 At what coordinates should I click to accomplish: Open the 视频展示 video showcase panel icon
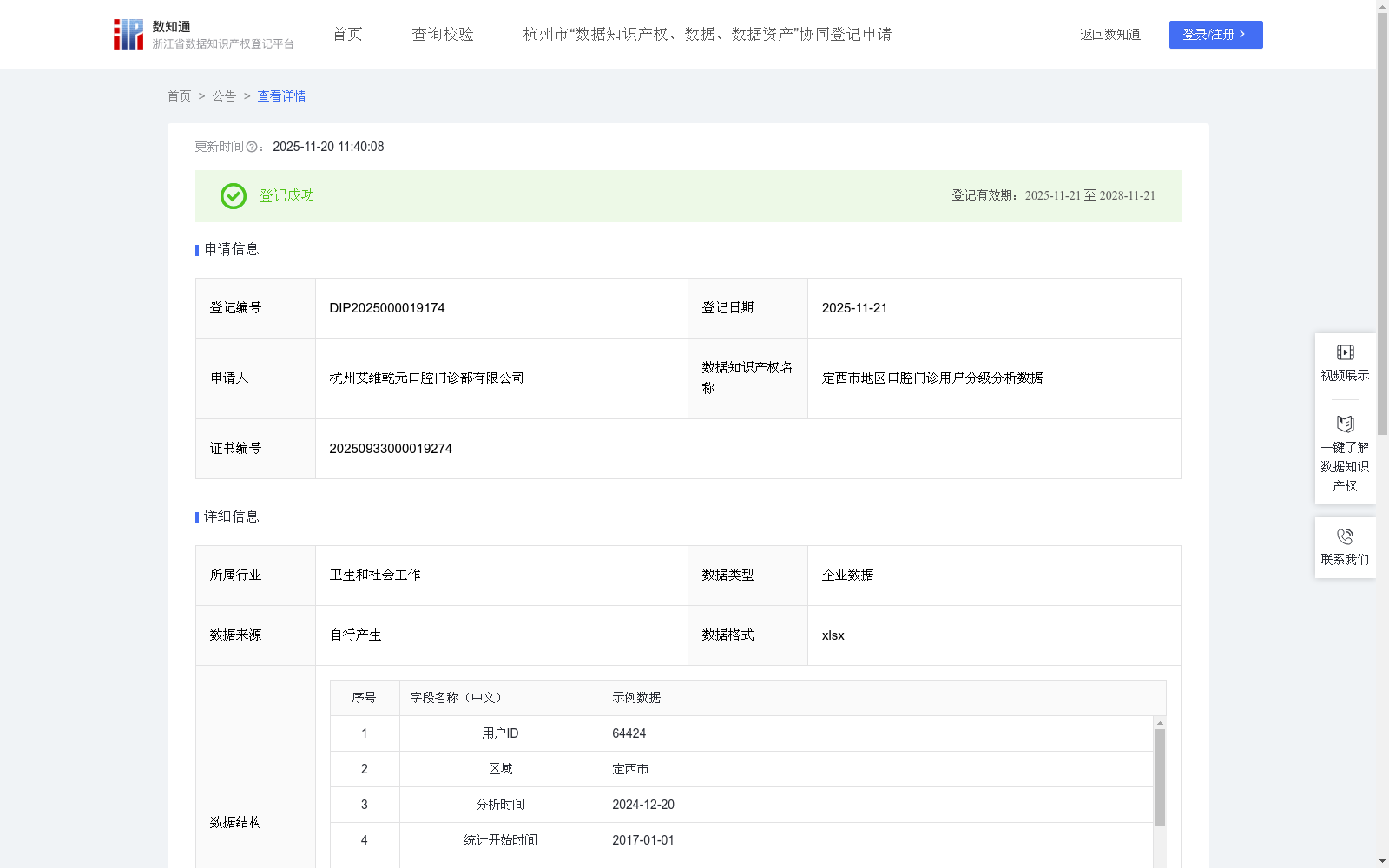pos(1345,352)
